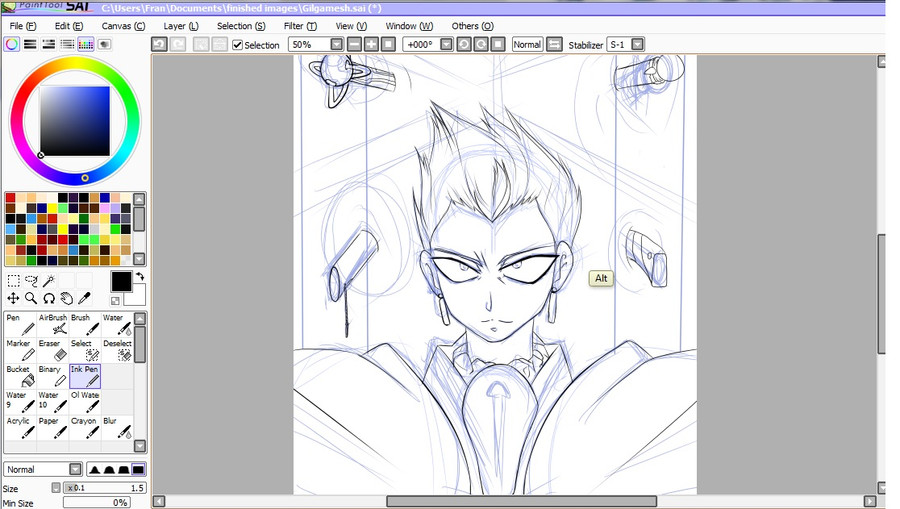Viewport: 900px width, 509px height.
Task: Click the Redo arrow button
Action: tap(178, 44)
